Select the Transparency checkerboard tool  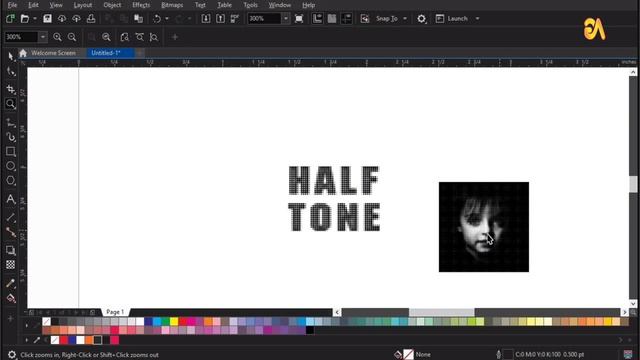tap(11, 265)
